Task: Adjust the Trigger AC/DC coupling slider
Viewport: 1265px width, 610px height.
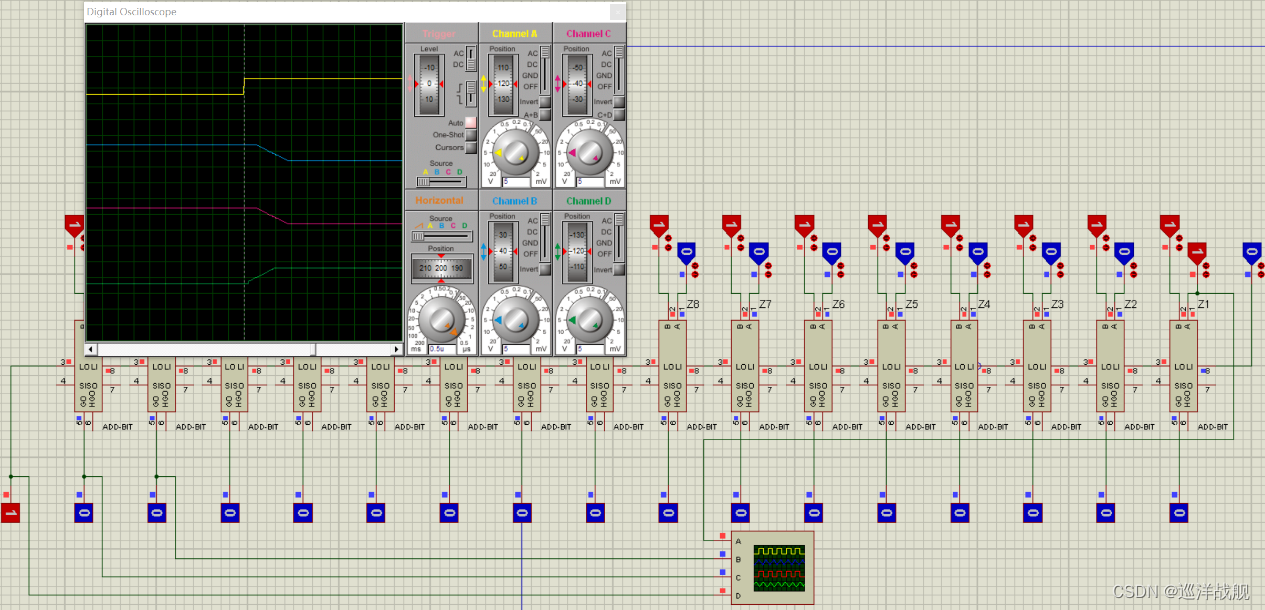Action: (x=472, y=58)
